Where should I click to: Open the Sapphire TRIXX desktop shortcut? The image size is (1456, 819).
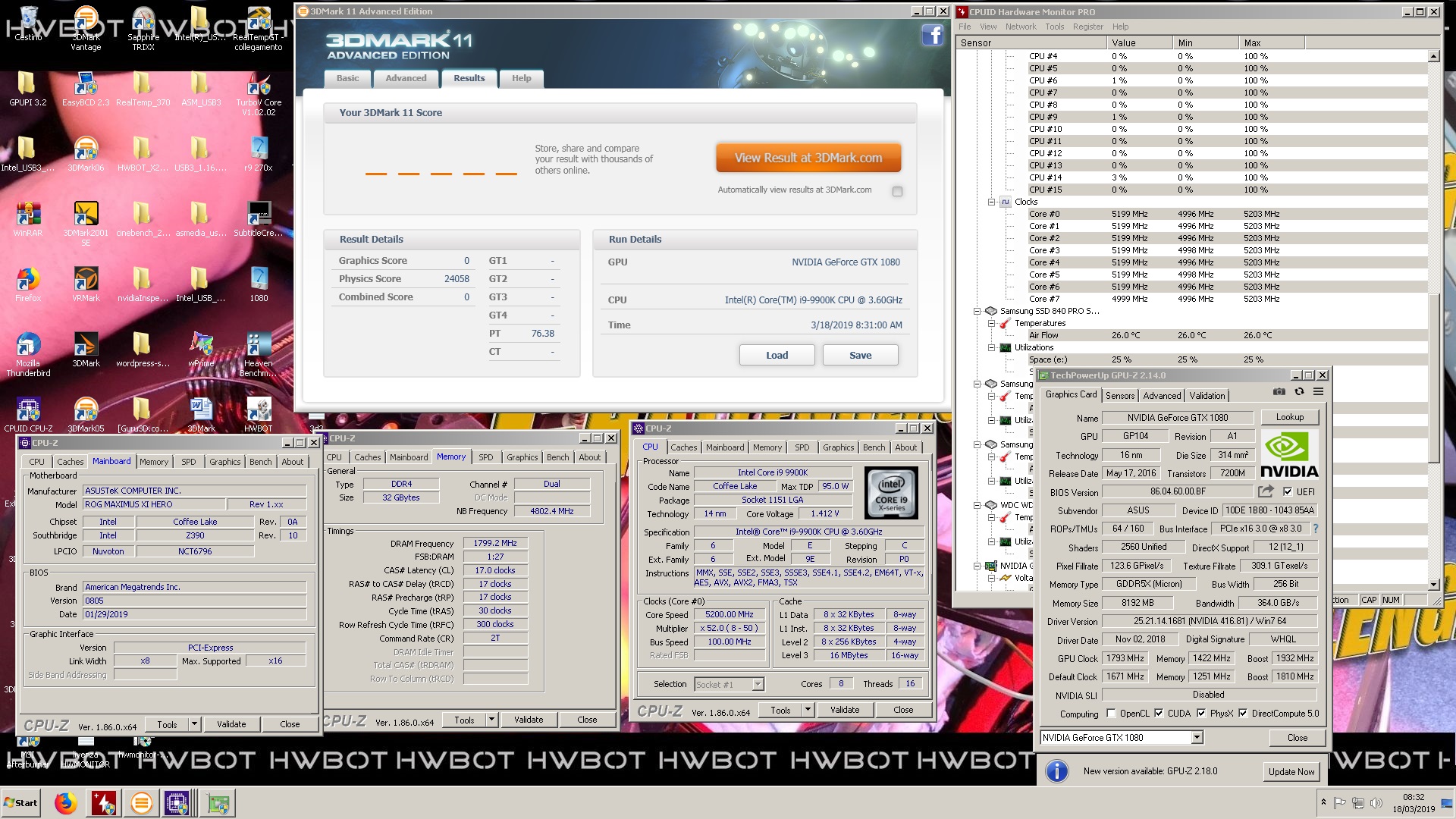pos(143,28)
